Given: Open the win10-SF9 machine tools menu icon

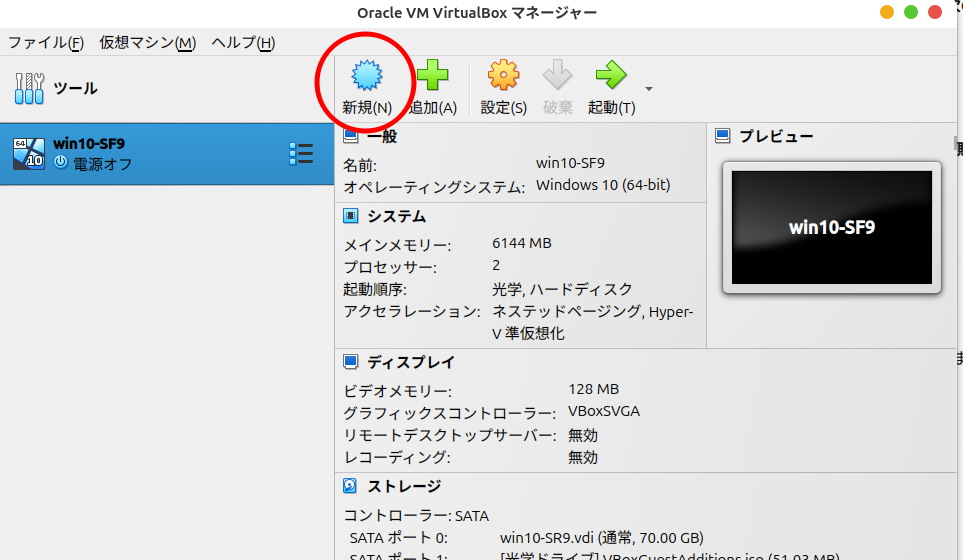Looking at the screenshot, I should (x=300, y=153).
